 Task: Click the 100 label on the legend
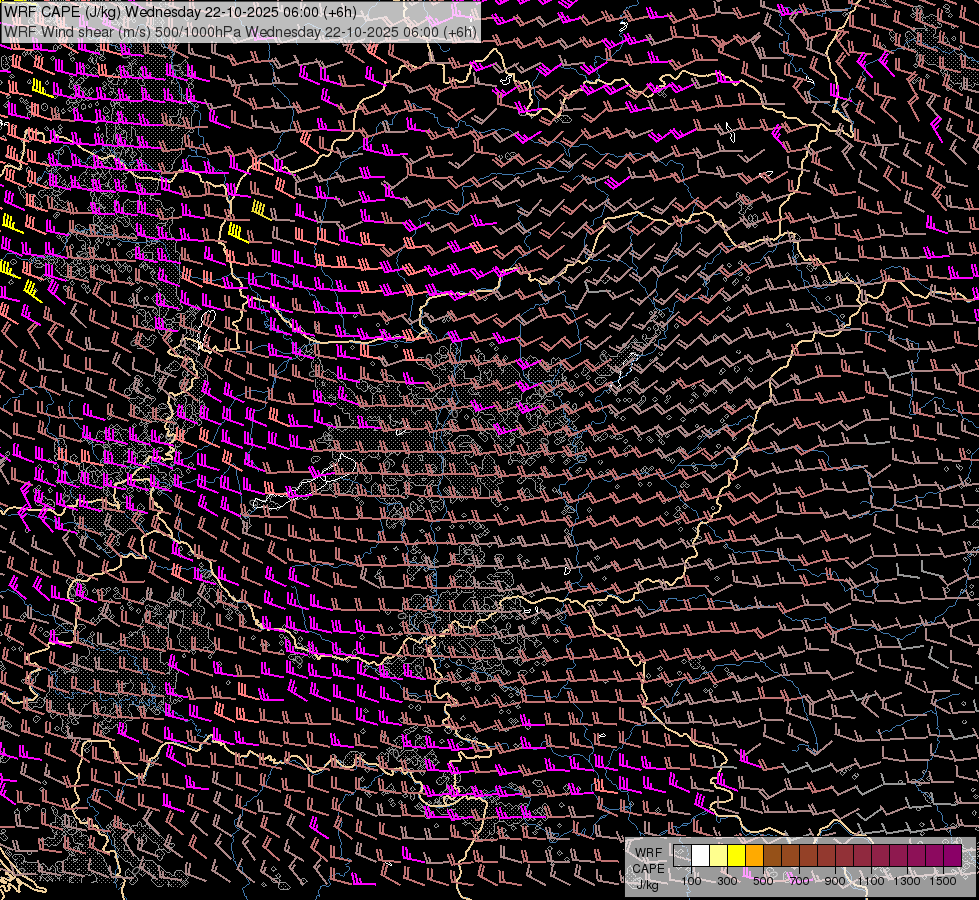691,881
